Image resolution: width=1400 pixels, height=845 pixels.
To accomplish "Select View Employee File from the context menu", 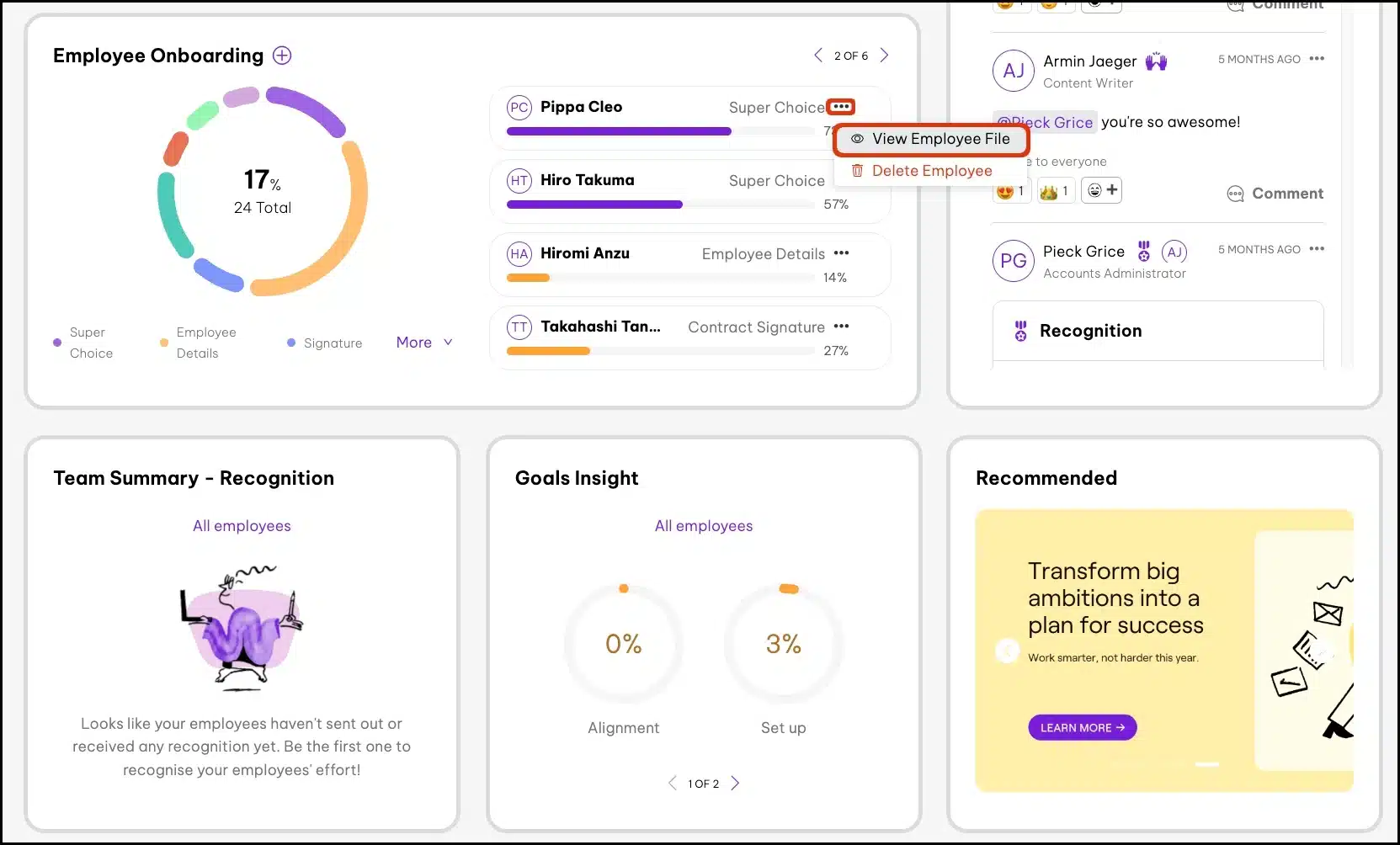I will click(x=931, y=139).
